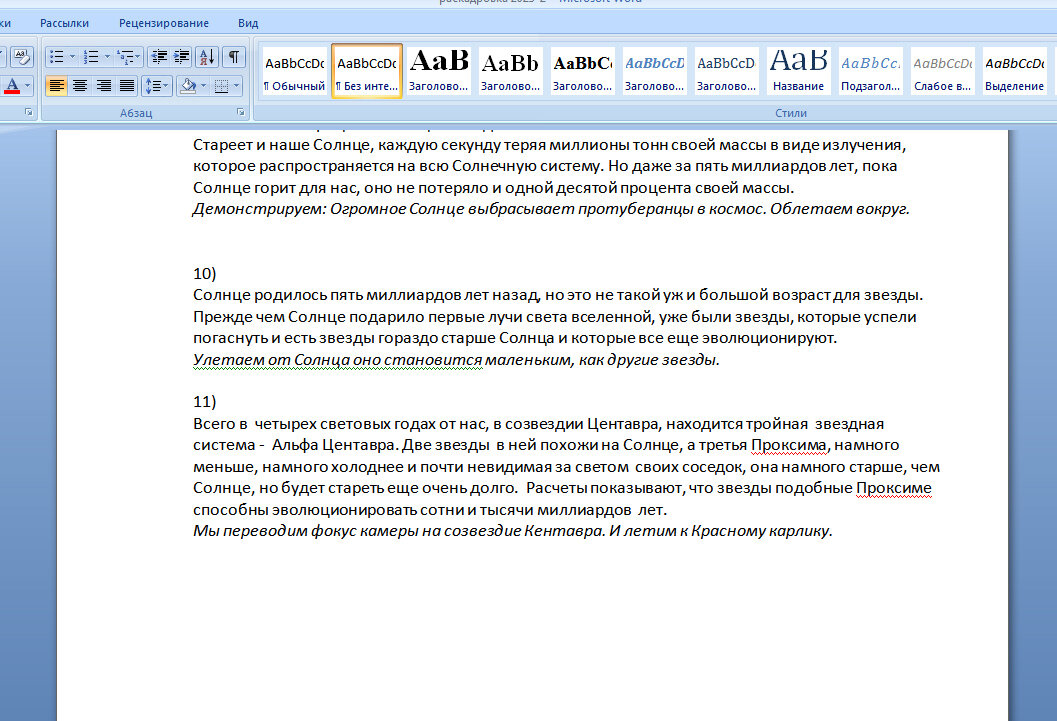Image resolution: width=1057 pixels, height=721 pixels.
Task: Apply the Подзаголовок subtitle style
Action: [871, 70]
